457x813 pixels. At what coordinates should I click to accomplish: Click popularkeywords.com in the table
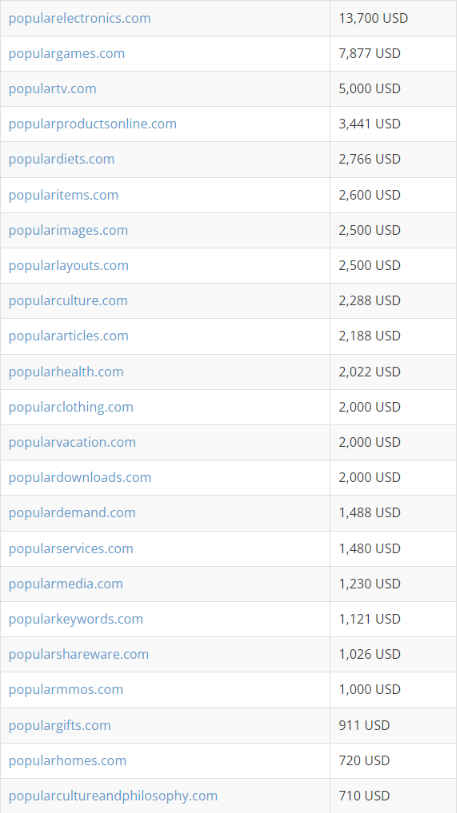76,619
